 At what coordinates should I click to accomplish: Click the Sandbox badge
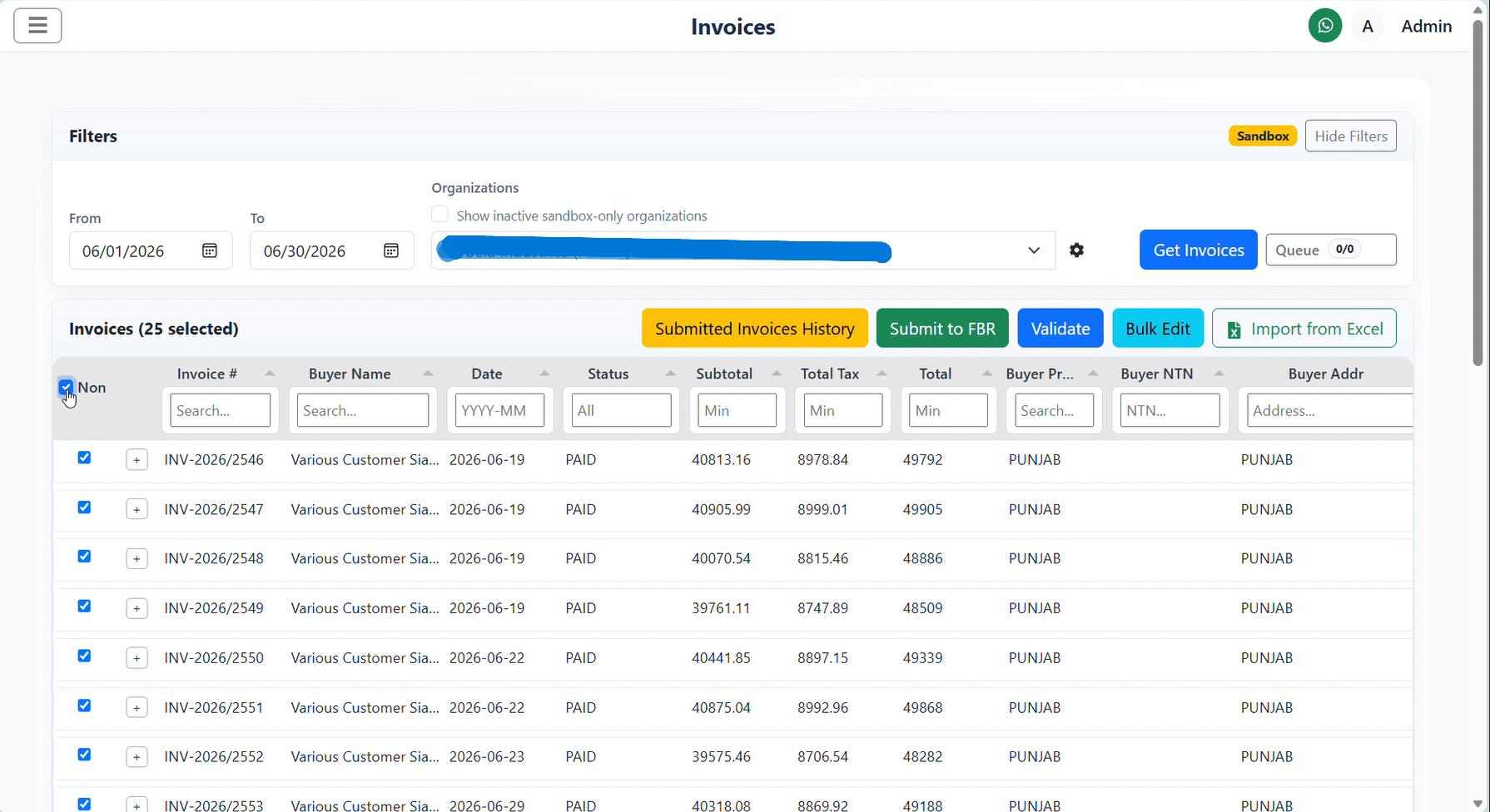(1263, 136)
